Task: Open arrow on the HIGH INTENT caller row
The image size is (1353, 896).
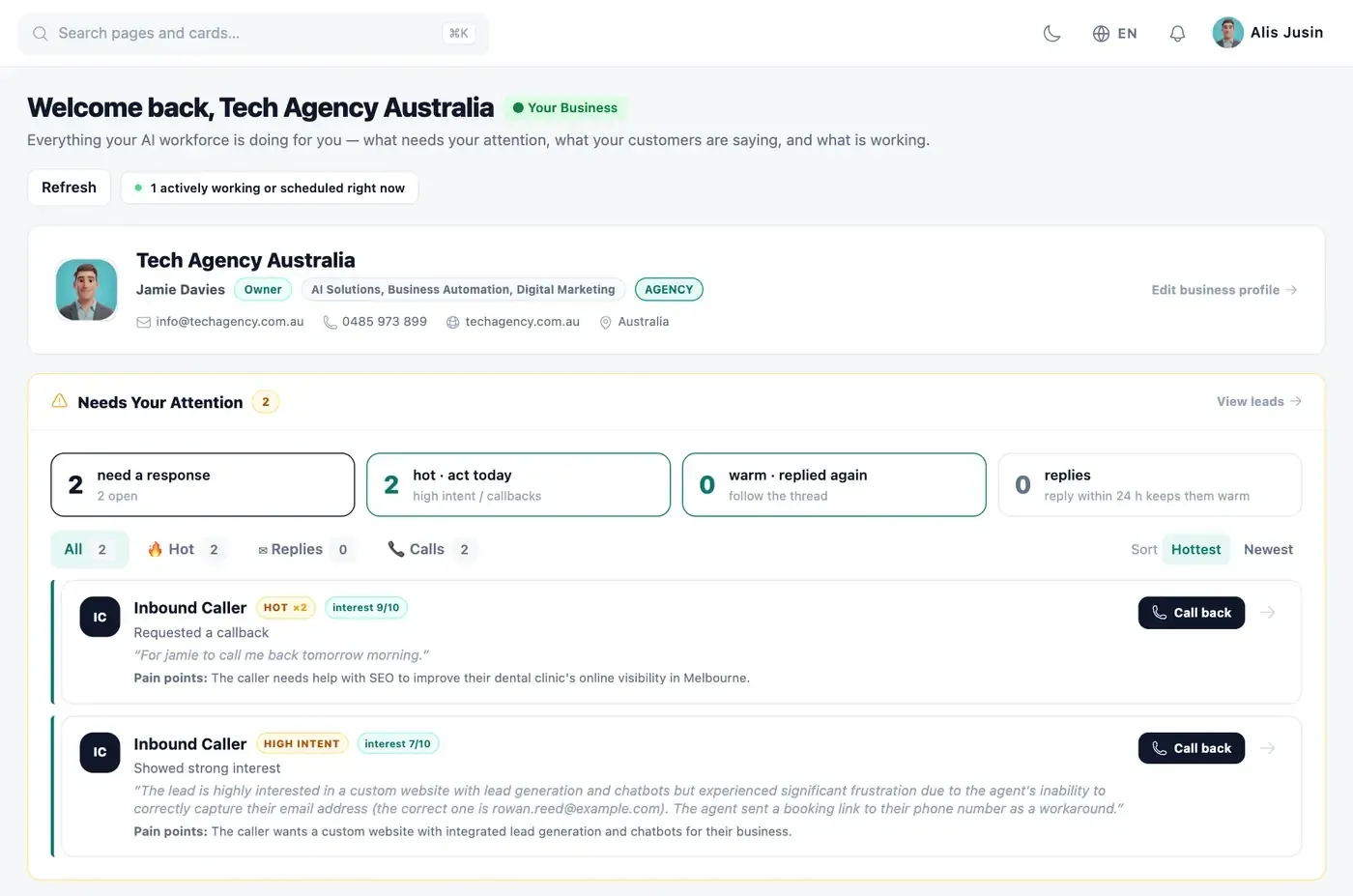Action: tap(1268, 748)
